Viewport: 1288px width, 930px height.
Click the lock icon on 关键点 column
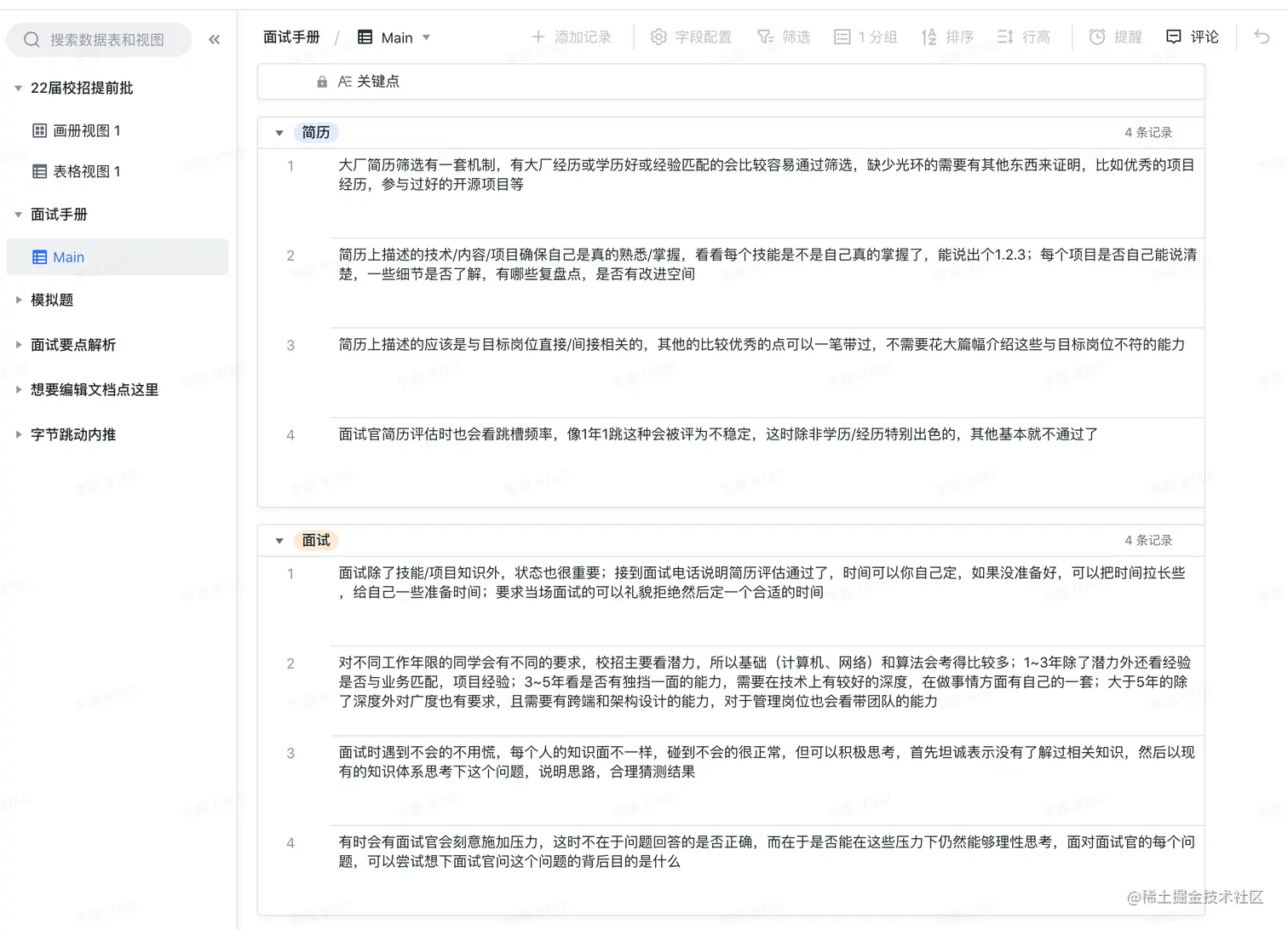click(322, 82)
